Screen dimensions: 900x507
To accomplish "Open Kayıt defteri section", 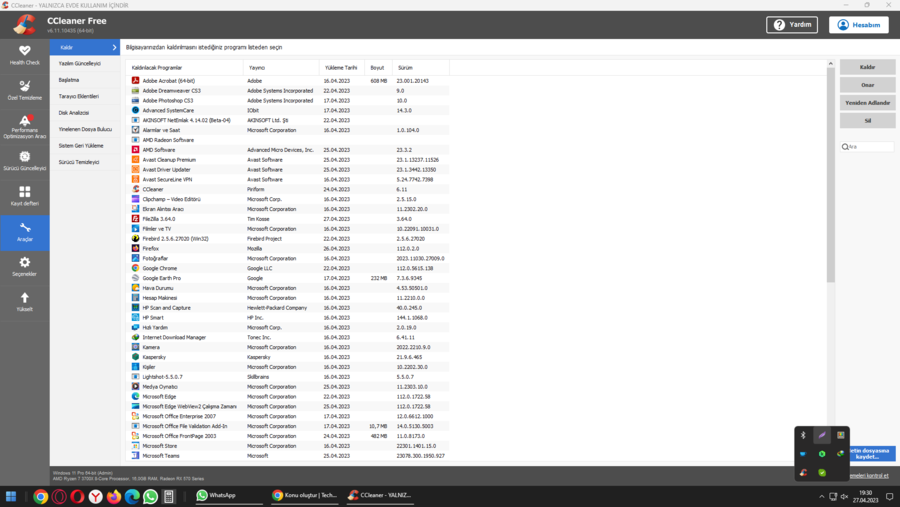I will click(x=25, y=196).
